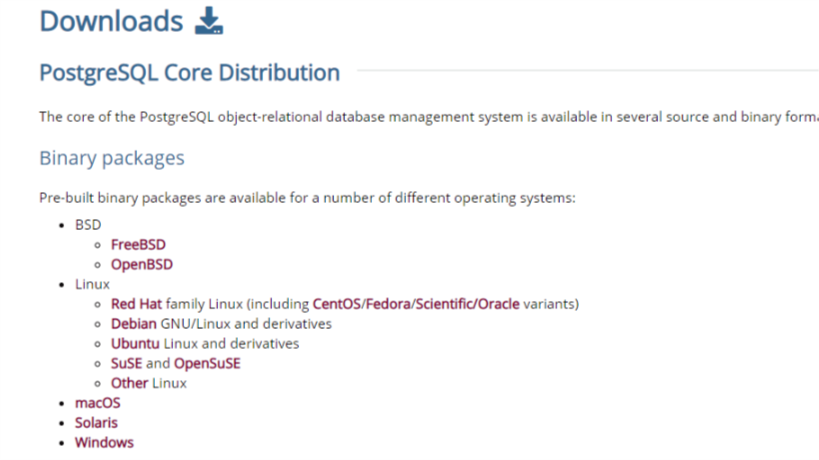Open the Oracle variant link
Image resolution: width=819 pixels, height=460 pixels.
pos(499,304)
